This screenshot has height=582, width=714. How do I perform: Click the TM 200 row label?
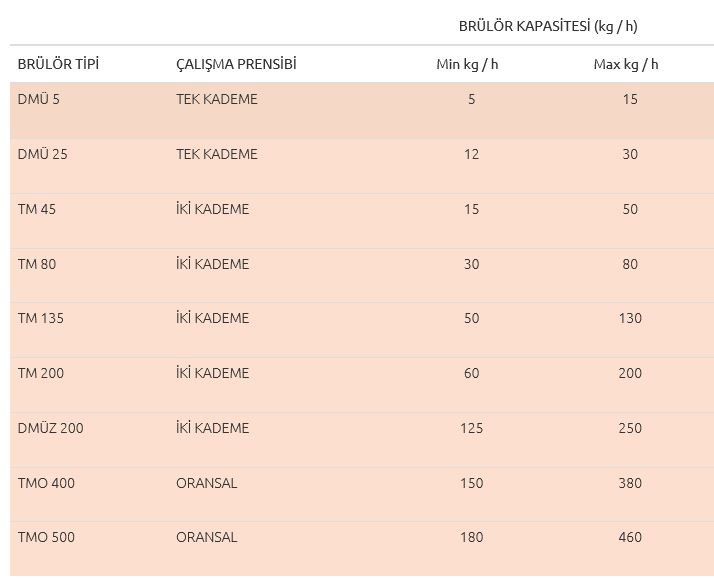tap(42, 373)
